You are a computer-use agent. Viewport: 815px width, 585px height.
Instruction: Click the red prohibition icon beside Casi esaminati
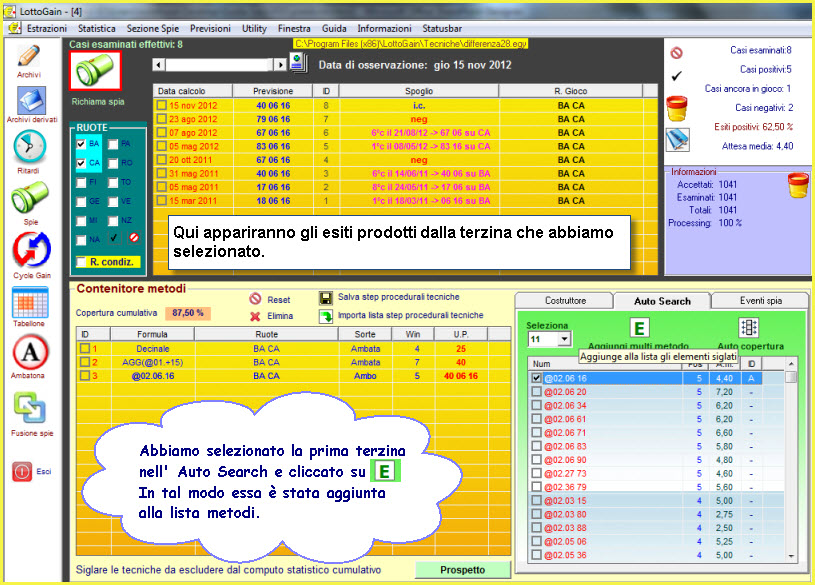click(676, 53)
